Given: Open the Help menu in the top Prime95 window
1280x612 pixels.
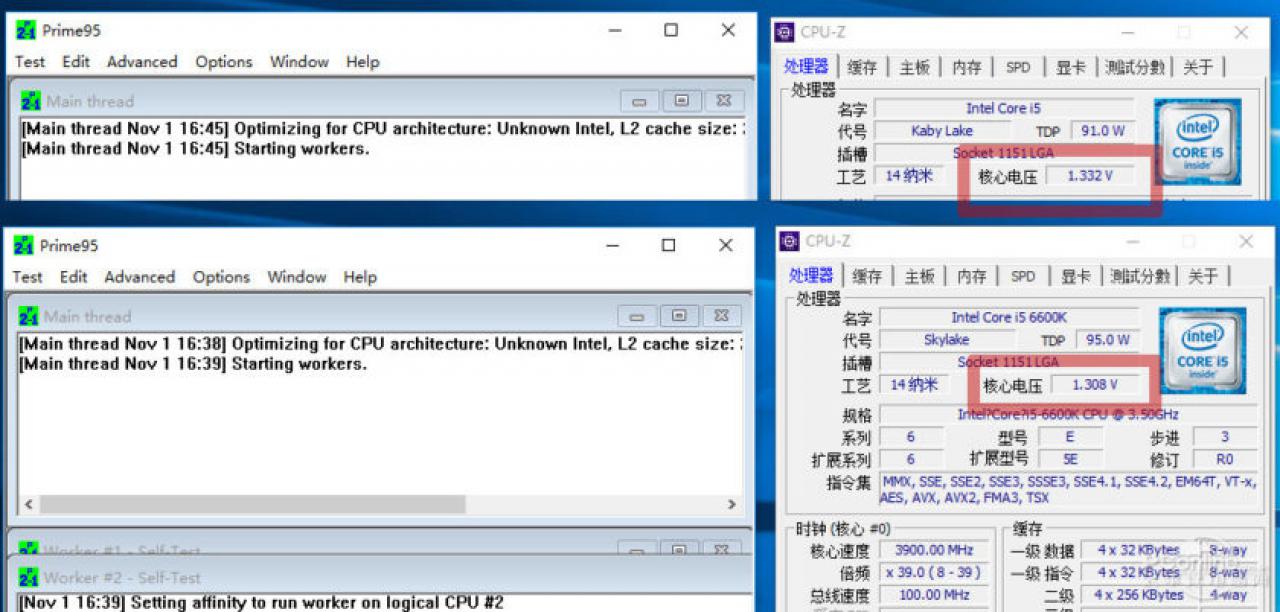Looking at the screenshot, I should (363, 62).
